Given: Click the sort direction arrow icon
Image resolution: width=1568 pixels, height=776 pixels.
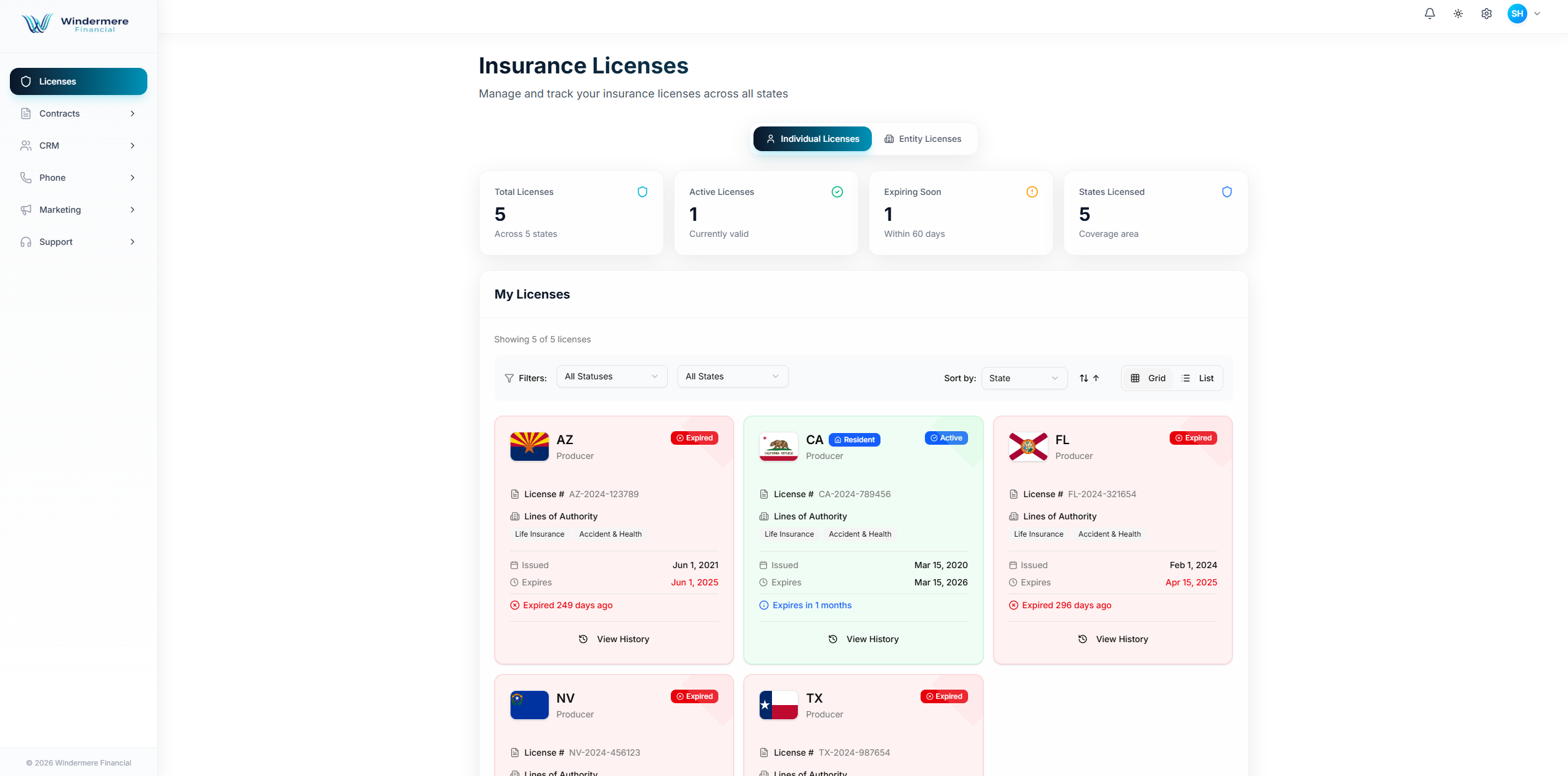Looking at the screenshot, I should [1090, 378].
